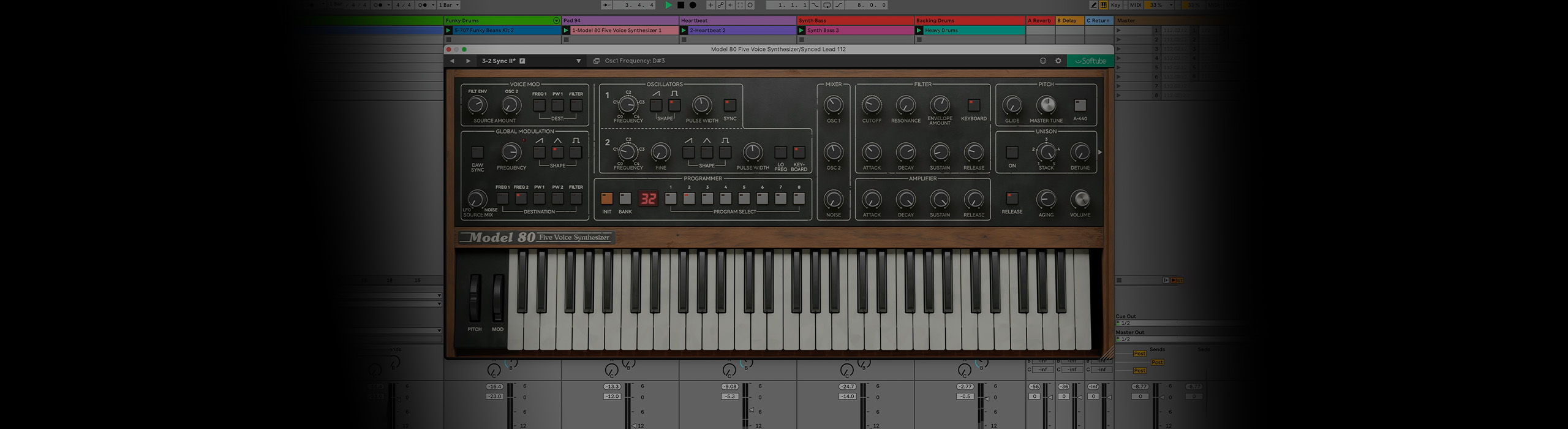Screen dimensions: 1568x429
Task: Open the preset list dropdown arrow in Model 80
Action: coord(578,61)
